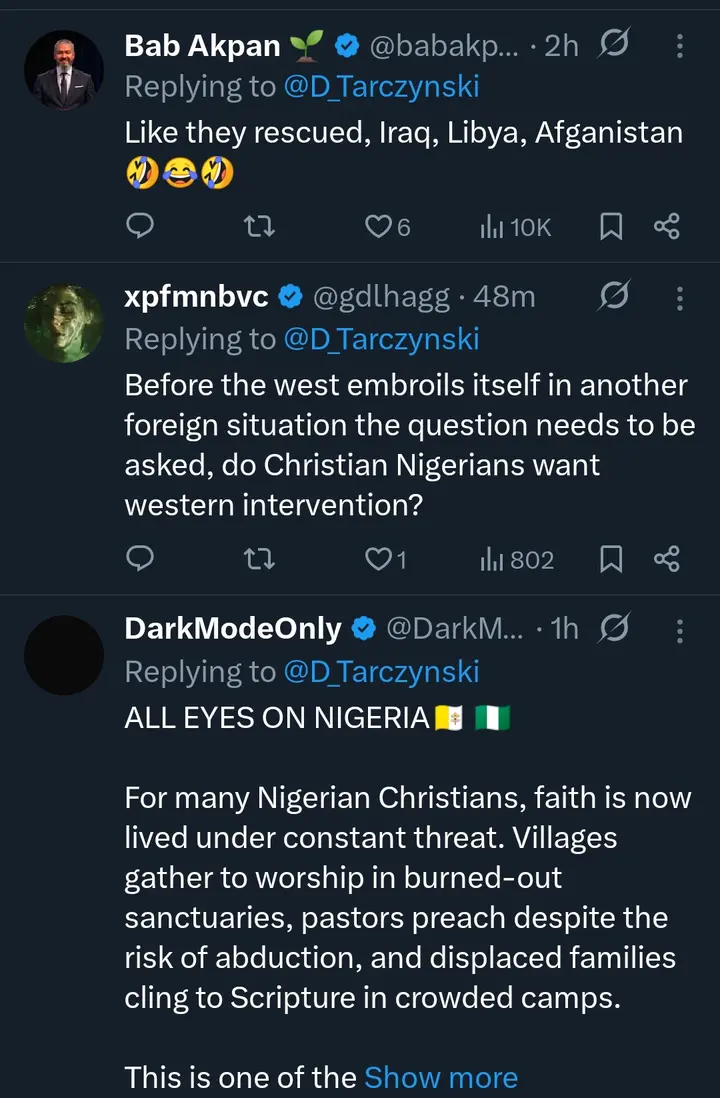Image resolution: width=720 pixels, height=1098 pixels.
Task: Share Bab Akpan's tweet
Action: (667, 227)
